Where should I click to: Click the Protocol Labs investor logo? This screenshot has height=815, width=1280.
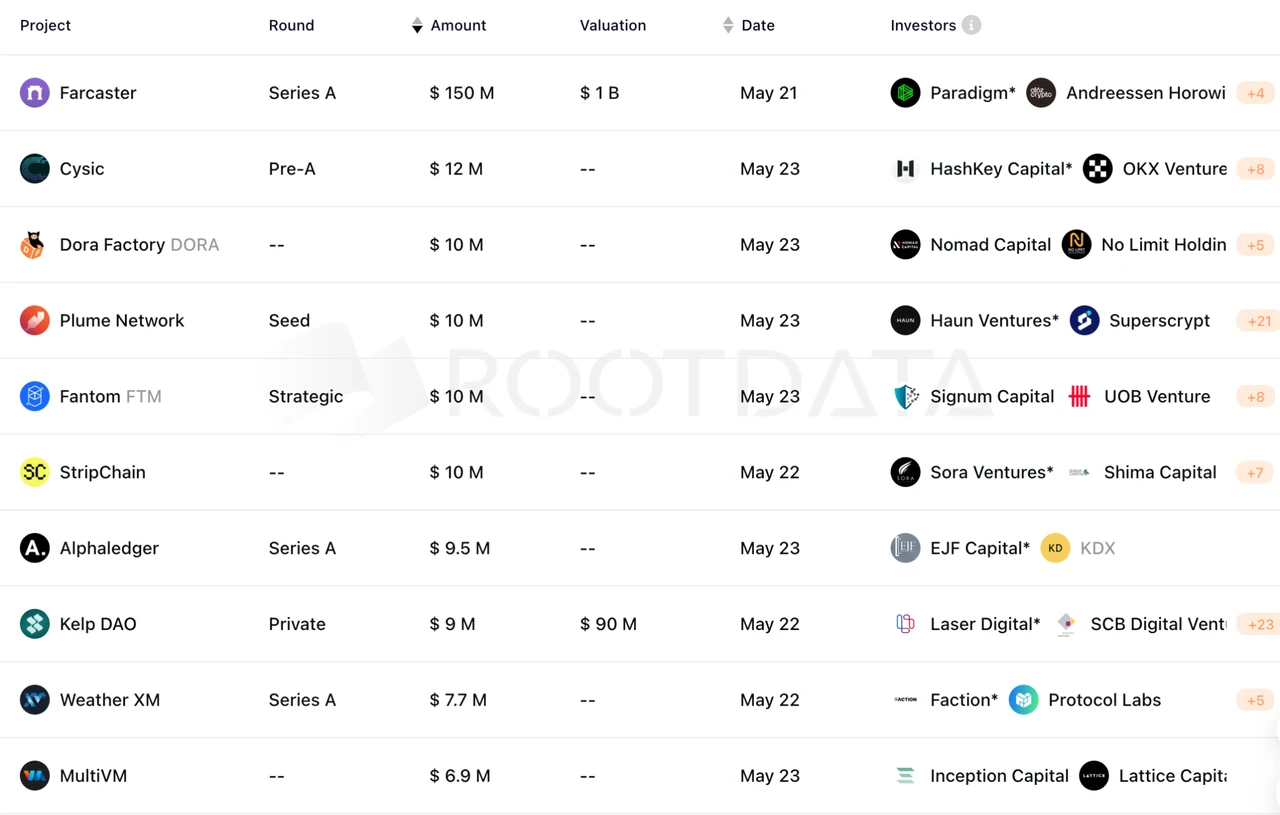(1023, 700)
